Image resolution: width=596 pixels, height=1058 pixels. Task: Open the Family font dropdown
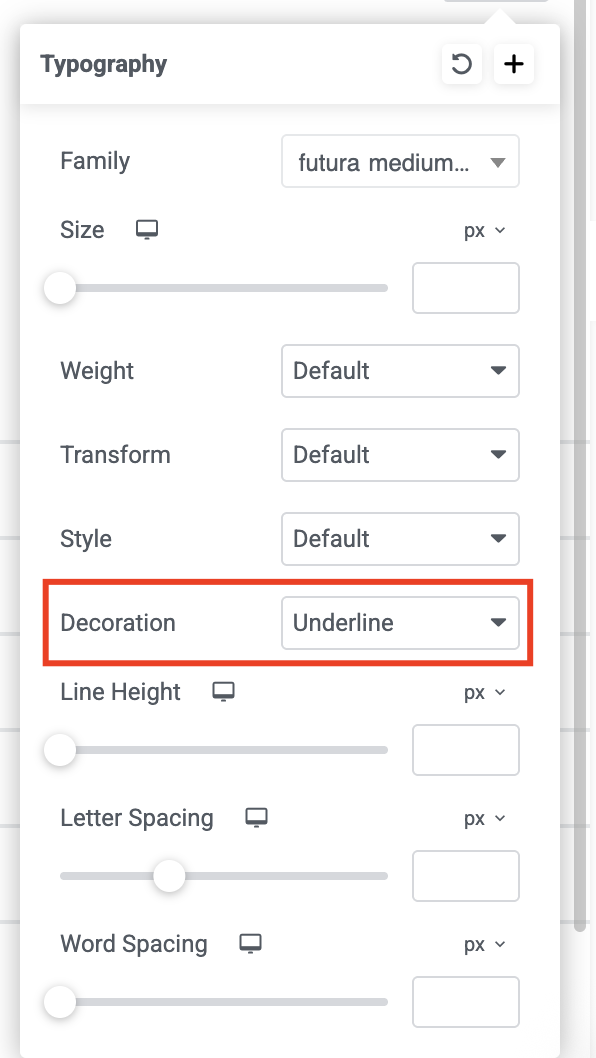(400, 161)
